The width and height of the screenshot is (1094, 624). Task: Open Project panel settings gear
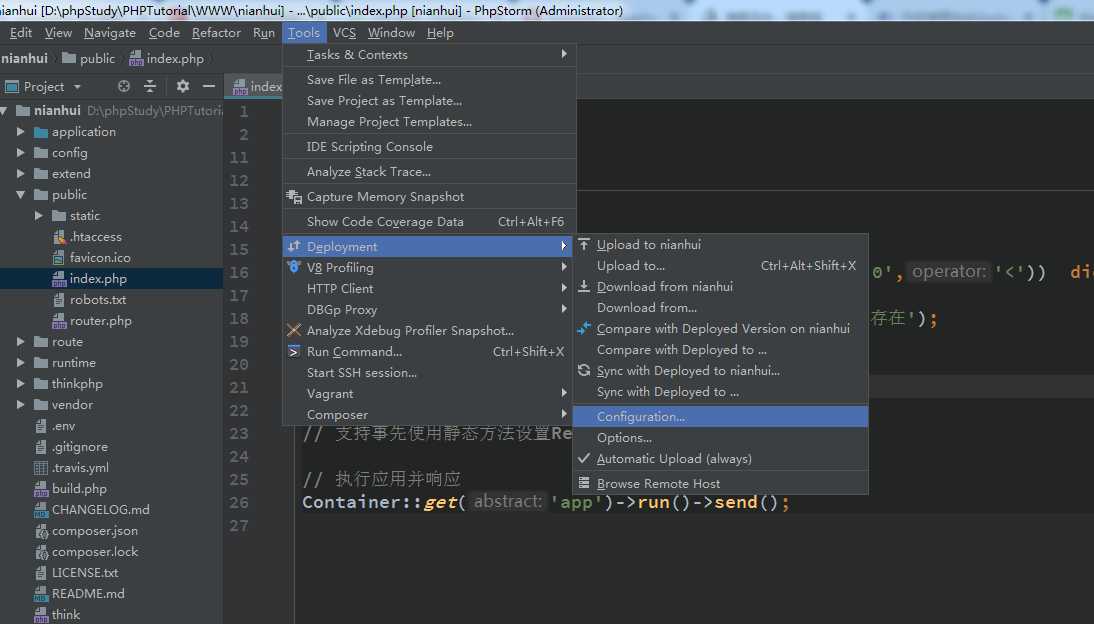pos(182,87)
